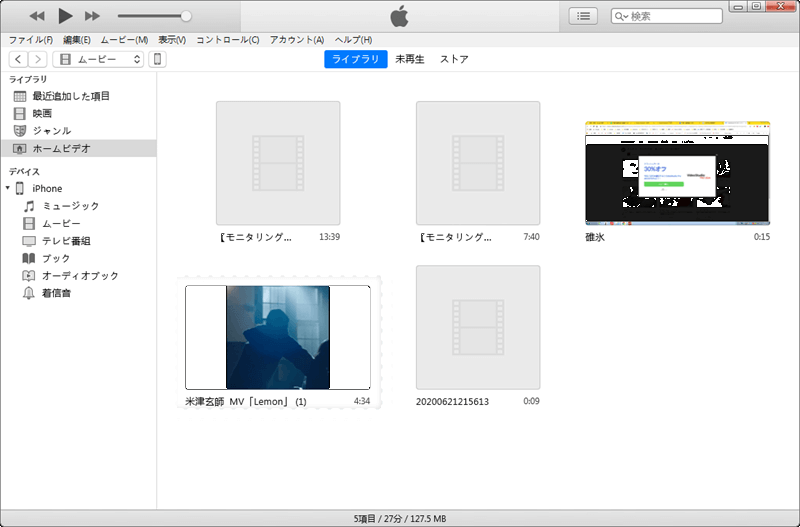Open the ムービー media type dropdown
This screenshot has height=527, width=800.
pyautogui.click(x=100, y=60)
